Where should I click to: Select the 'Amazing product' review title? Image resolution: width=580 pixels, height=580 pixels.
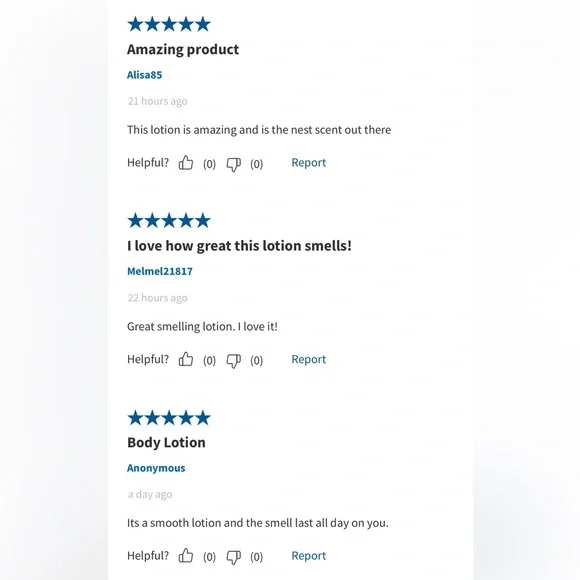pyautogui.click(x=183, y=50)
